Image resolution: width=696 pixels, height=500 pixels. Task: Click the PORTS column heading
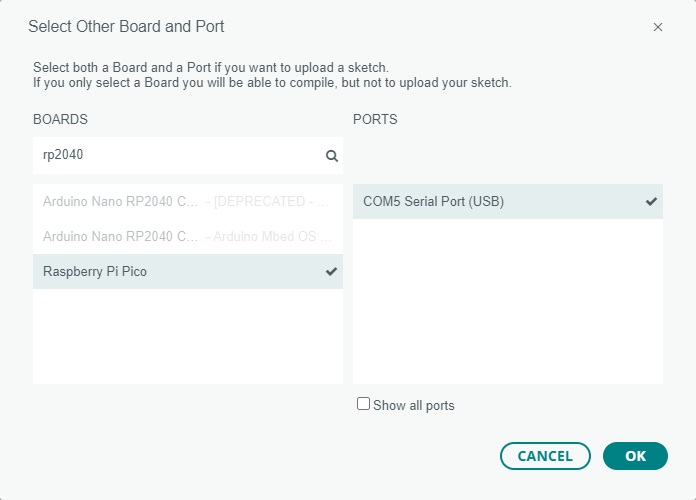375,119
